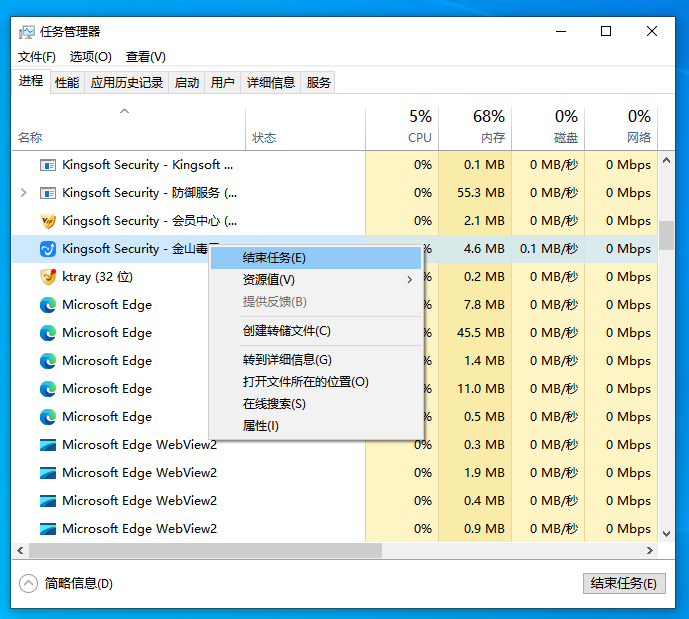Click the vertical scrollbar up arrow
This screenshot has height=619, width=689.
click(666, 160)
